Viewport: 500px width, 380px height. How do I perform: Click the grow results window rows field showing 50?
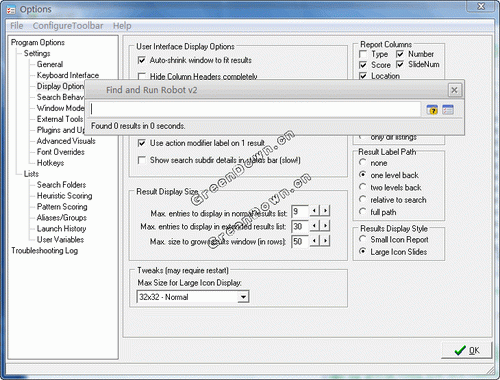(x=300, y=241)
